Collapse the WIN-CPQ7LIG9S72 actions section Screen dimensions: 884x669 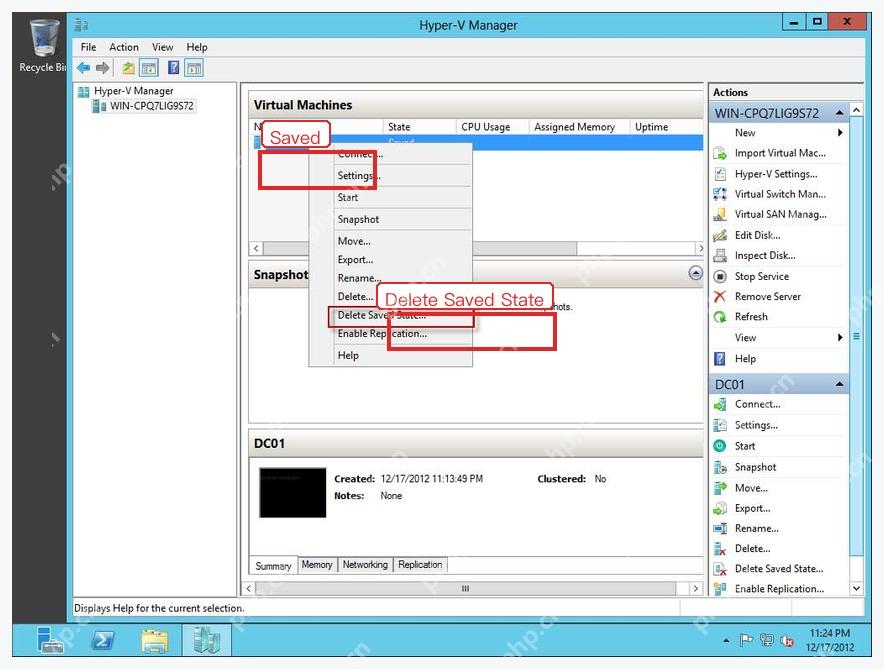pos(839,113)
